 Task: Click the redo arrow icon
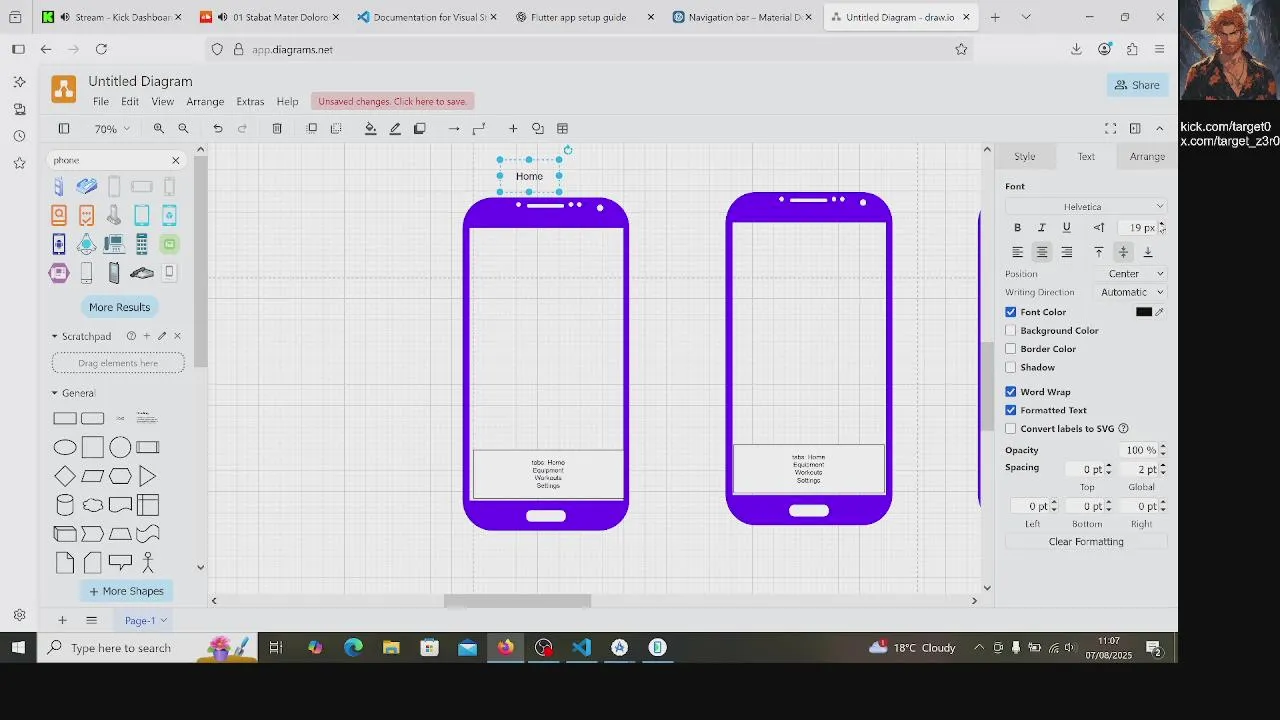(242, 128)
